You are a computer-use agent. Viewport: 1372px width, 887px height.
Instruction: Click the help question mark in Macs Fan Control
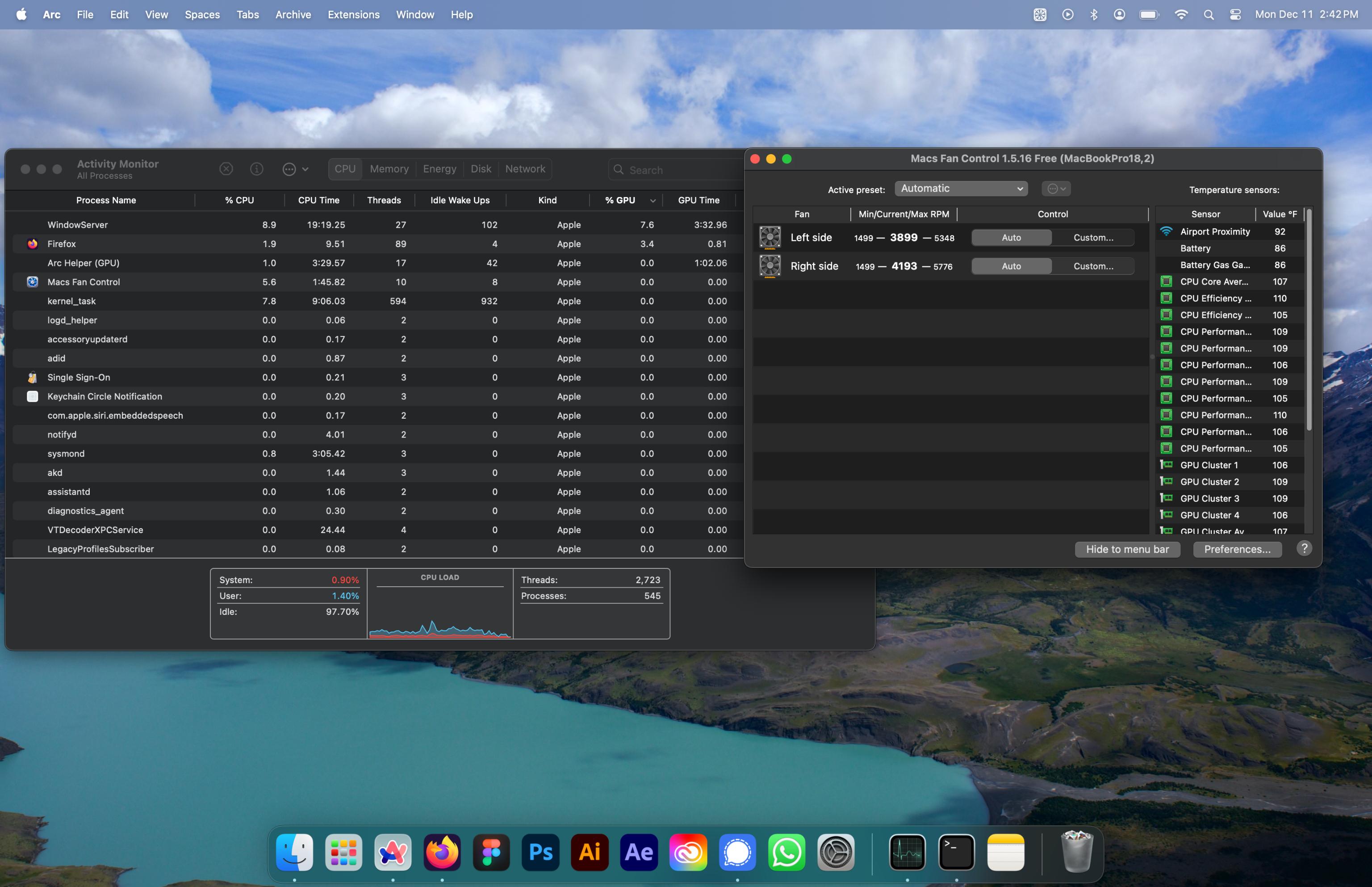point(1304,548)
